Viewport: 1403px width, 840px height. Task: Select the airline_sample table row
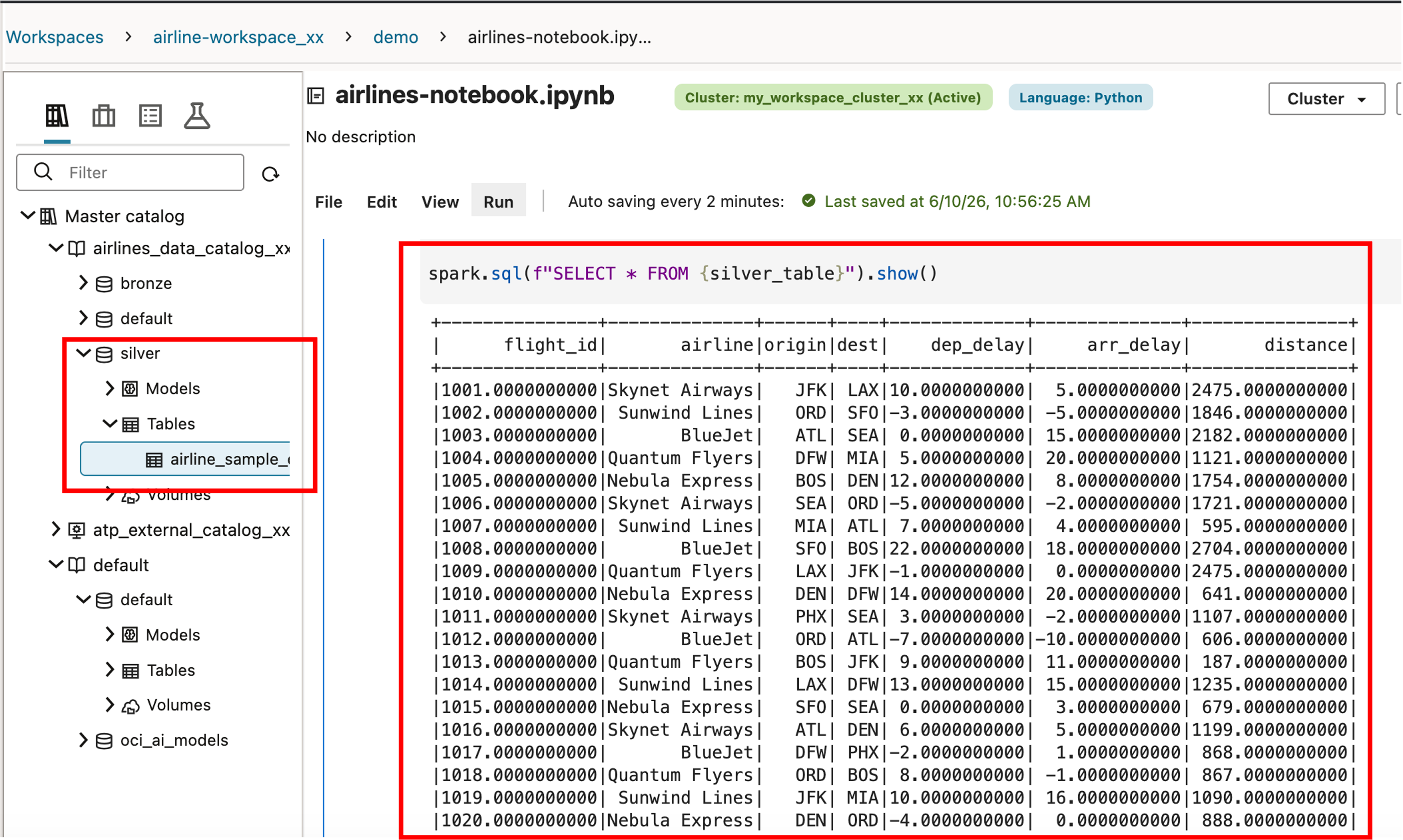tap(185, 459)
